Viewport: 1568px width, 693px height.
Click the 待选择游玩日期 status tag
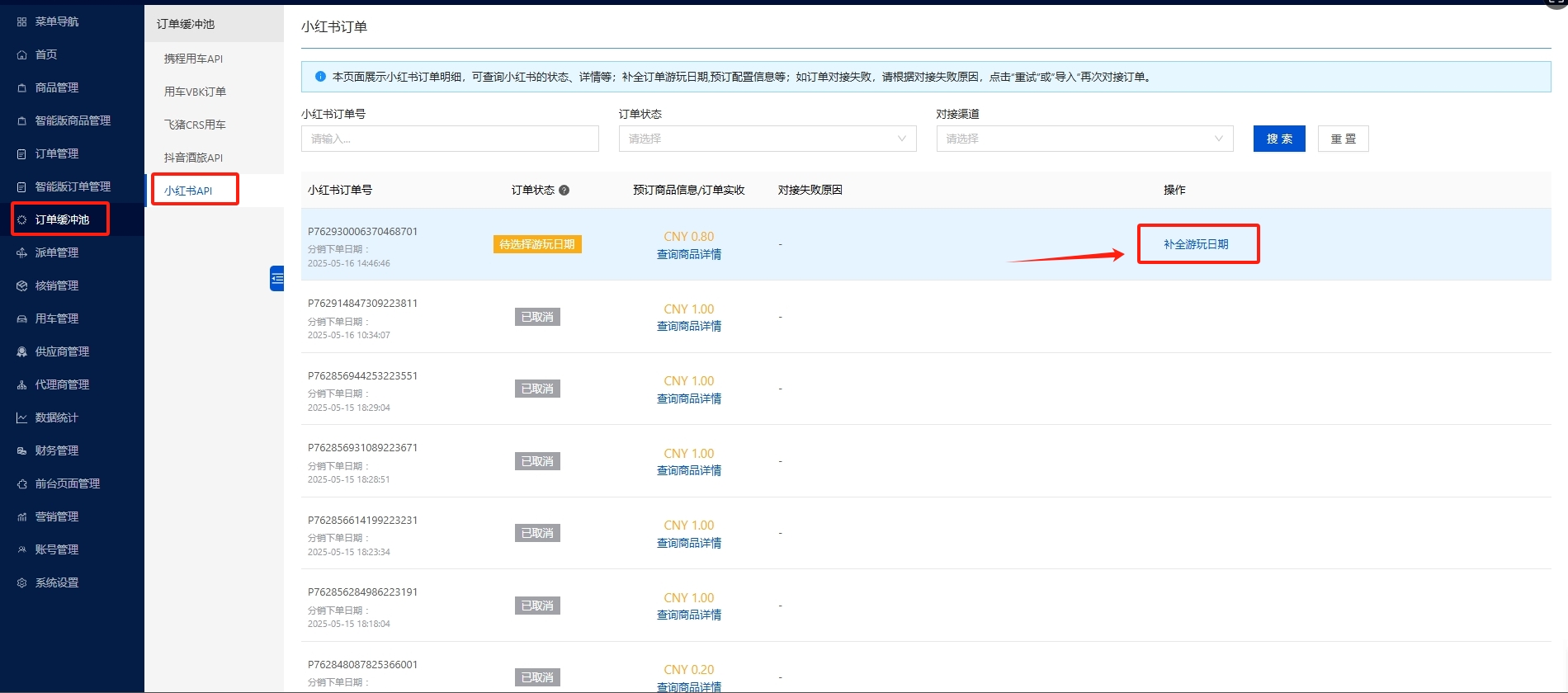point(537,244)
